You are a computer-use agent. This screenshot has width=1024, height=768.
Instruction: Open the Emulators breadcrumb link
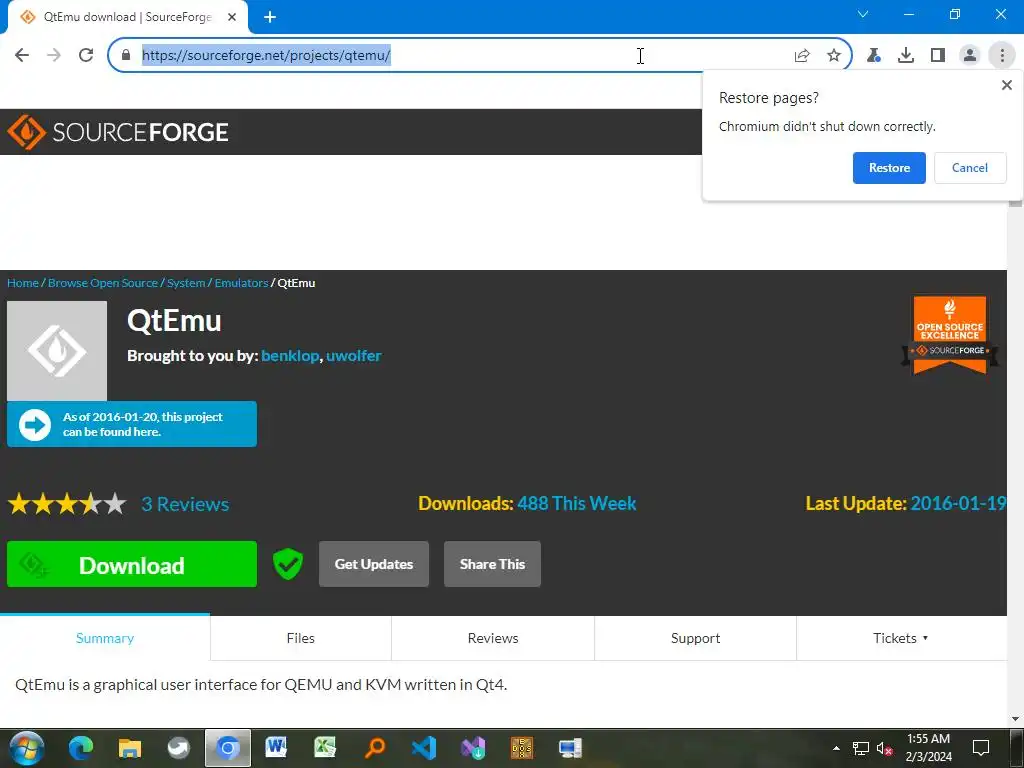[x=242, y=283]
